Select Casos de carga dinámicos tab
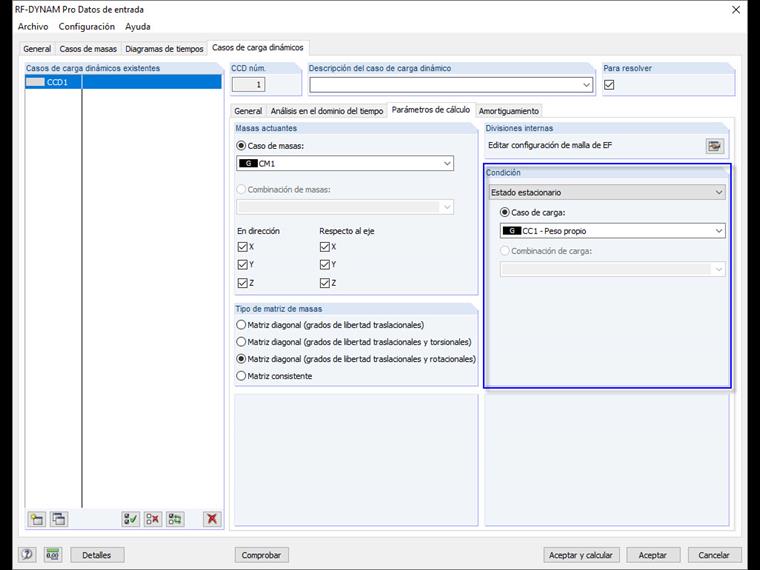This screenshot has height=570, width=760. 258,48
